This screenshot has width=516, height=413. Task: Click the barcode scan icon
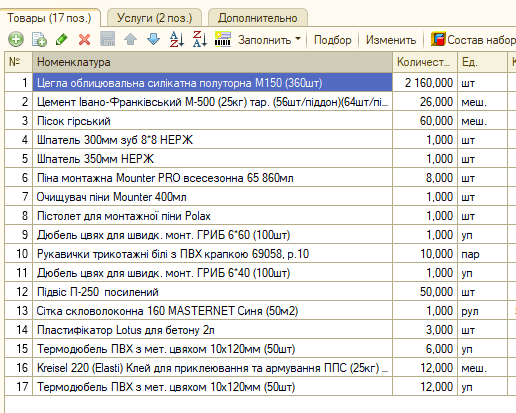pyautogui.click(x=223, y=39)
